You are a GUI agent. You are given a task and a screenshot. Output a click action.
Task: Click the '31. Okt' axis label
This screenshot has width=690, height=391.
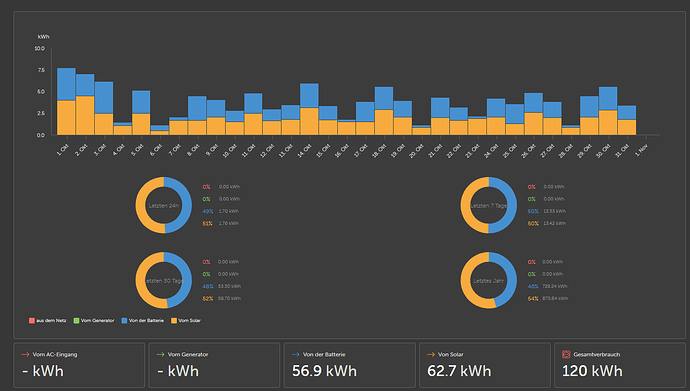pyautogui.click(x=622, y=150)
